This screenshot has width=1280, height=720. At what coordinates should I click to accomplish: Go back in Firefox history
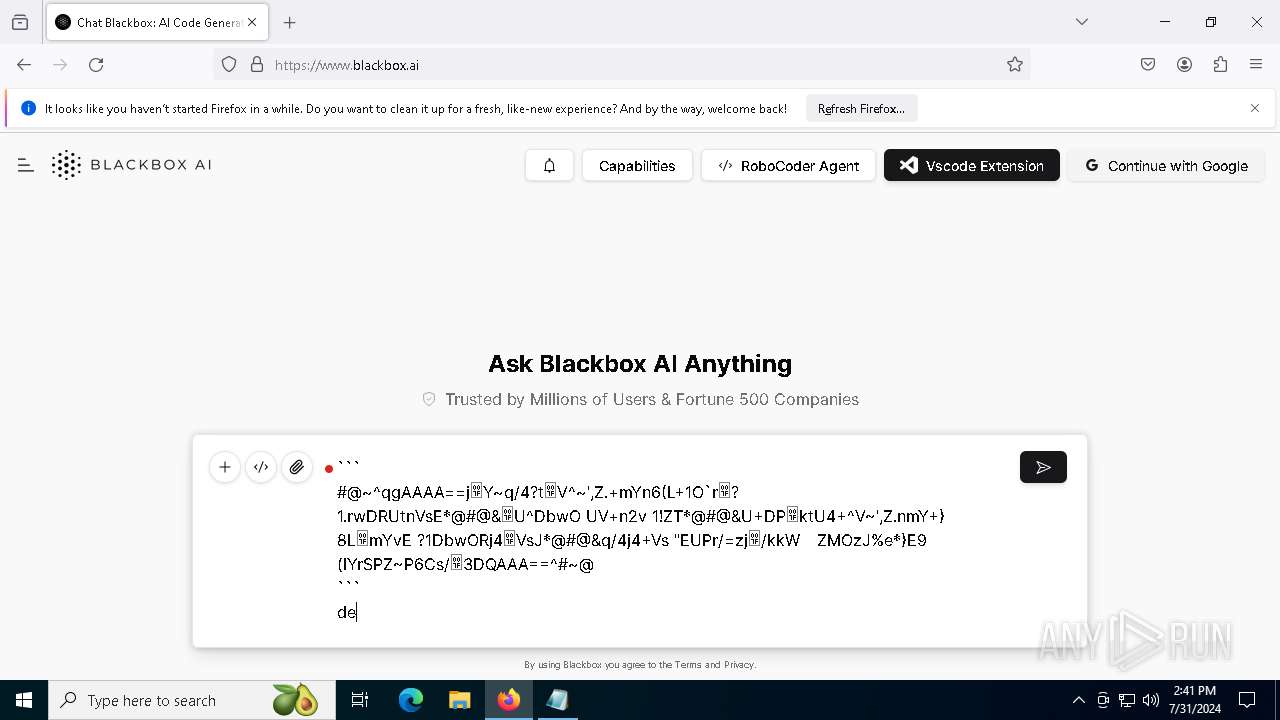24,65
